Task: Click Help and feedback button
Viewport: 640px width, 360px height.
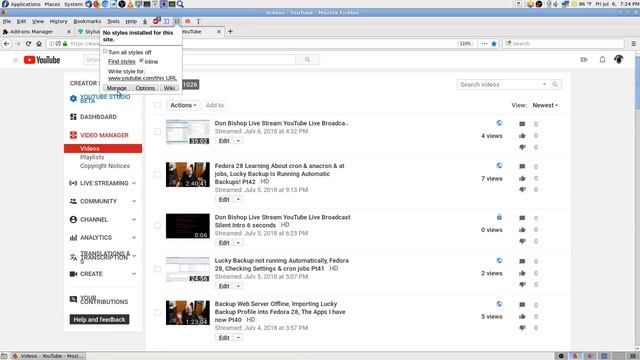Action: [99, 319]
